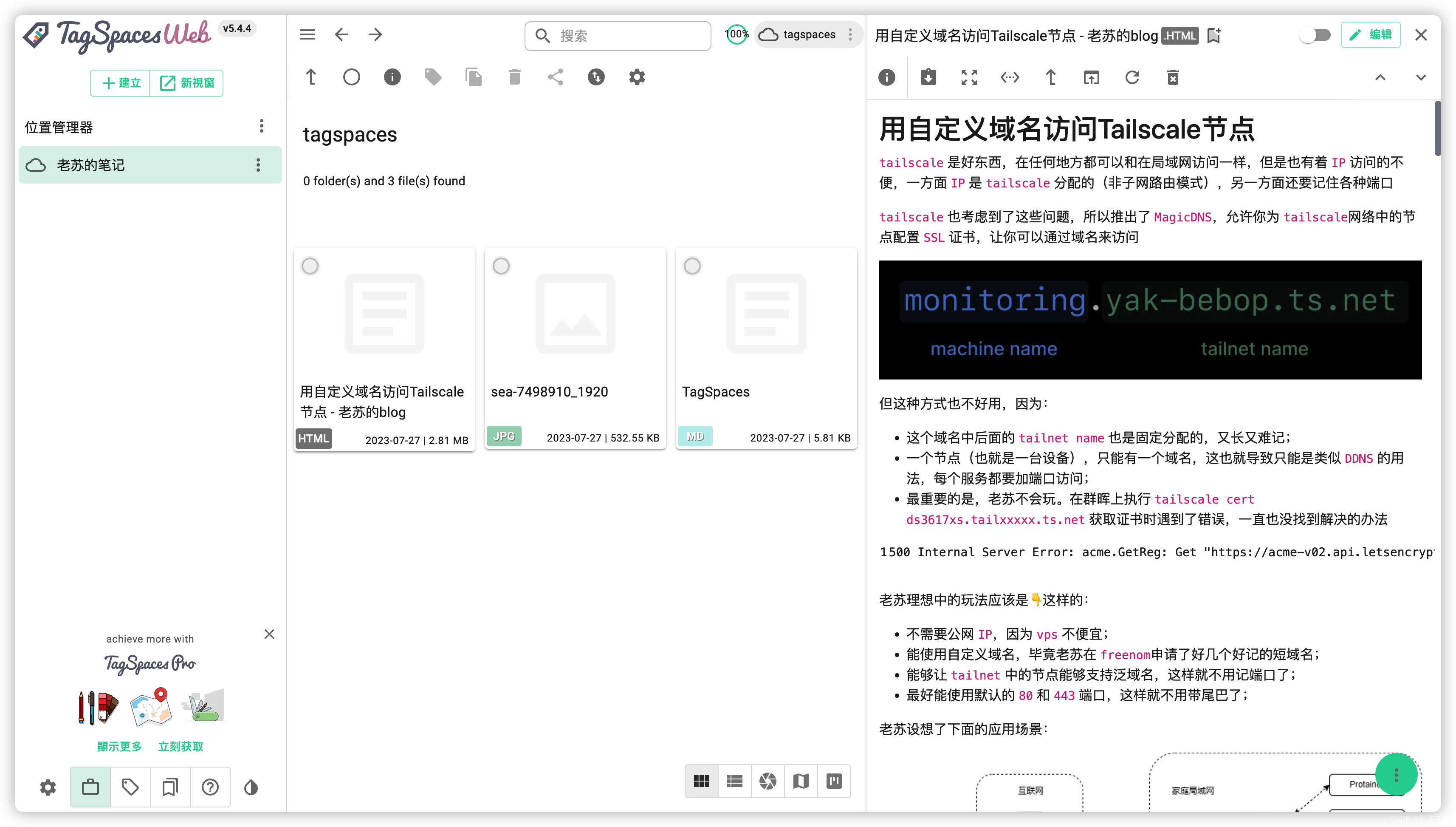
Task: Select the TagSpaces MD file's selection circle
Action: pos(692,266)
